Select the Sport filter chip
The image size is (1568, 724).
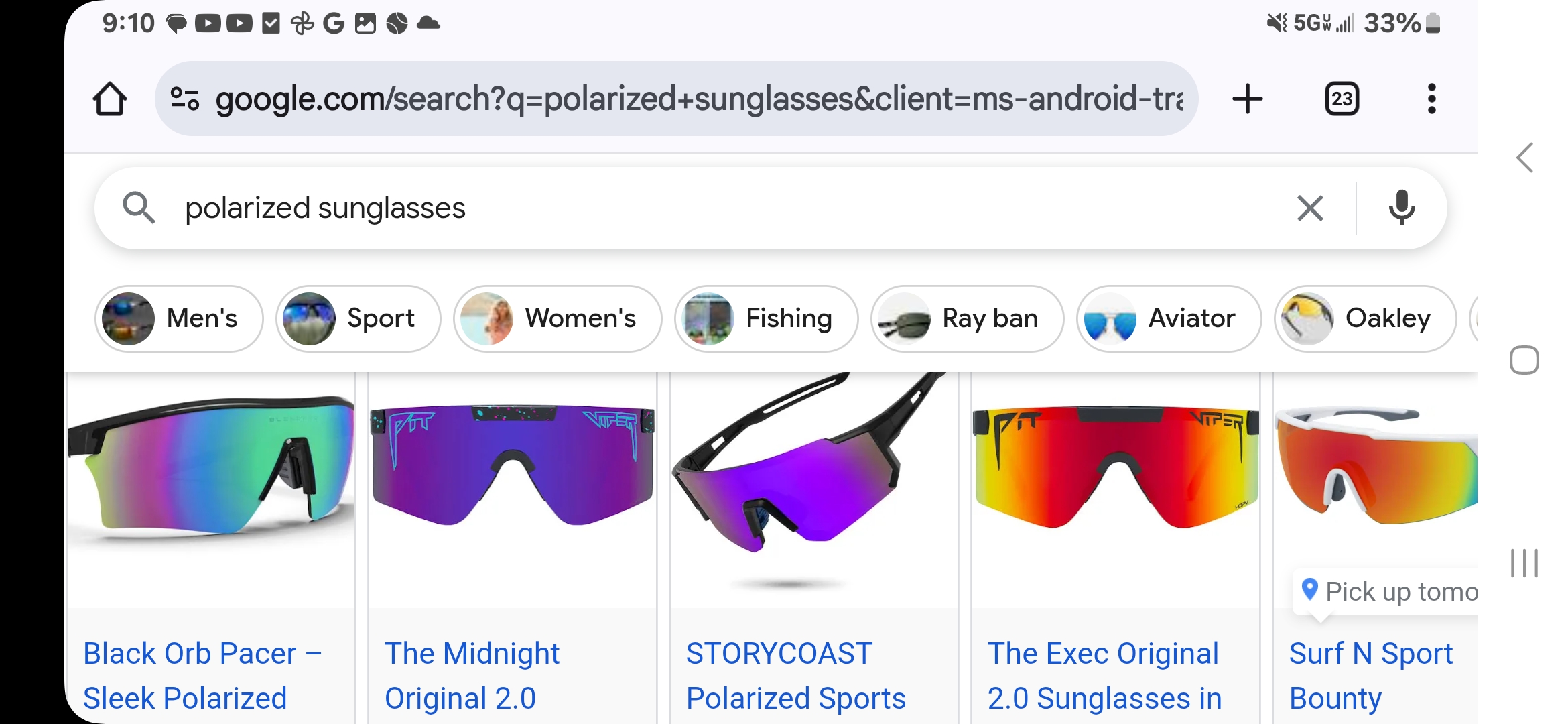[x=358, y=318]
